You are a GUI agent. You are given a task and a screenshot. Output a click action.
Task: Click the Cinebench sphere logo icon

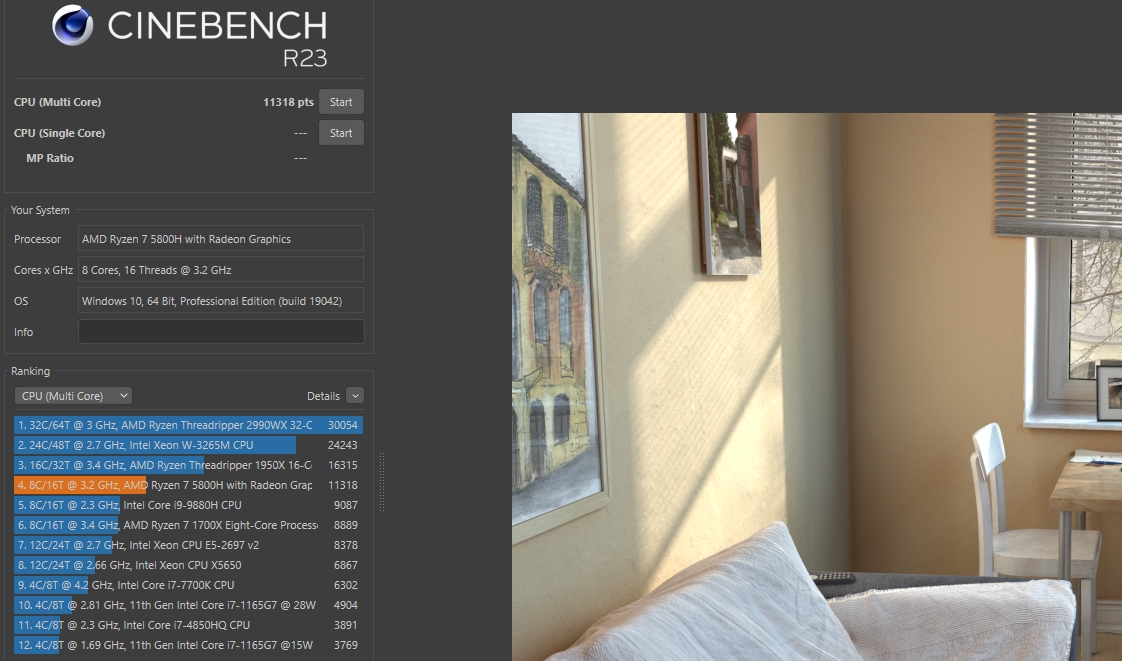[72, 27]
